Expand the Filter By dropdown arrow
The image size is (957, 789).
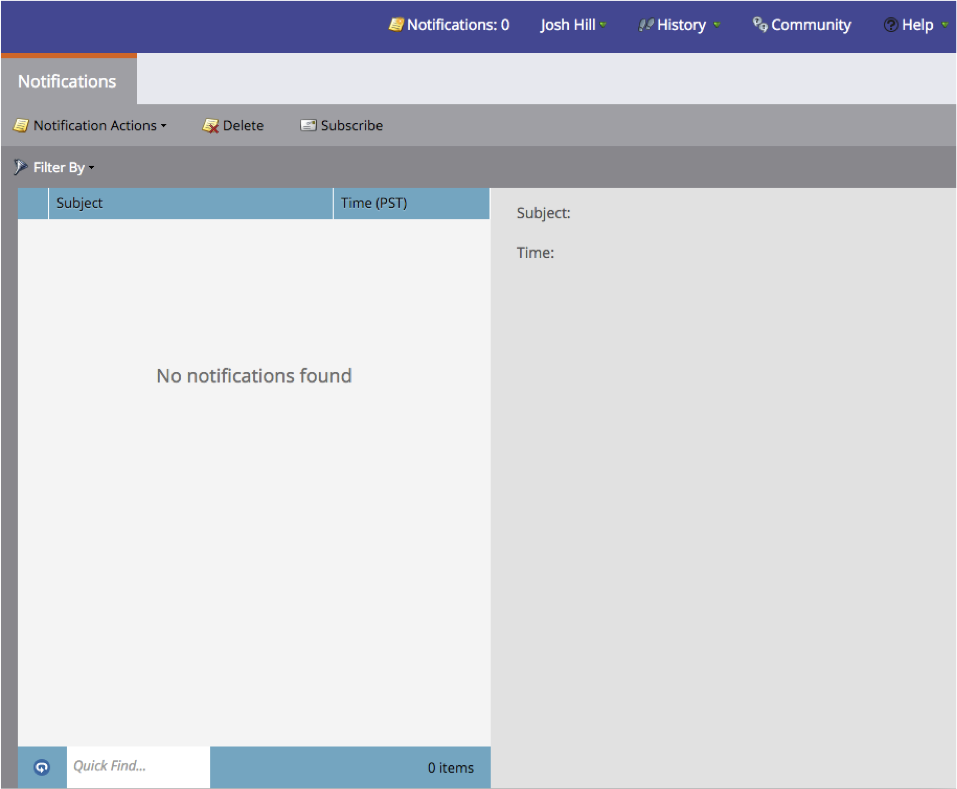92,168
